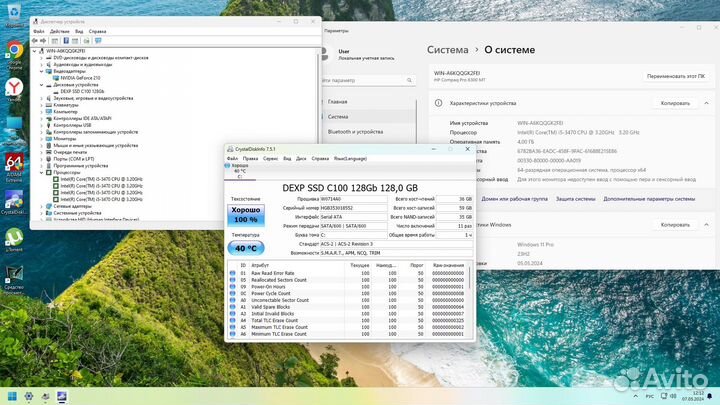Click the info icon beside device specifications
Image resolution: width=720 pixels, height=405 pixels.
tap(439, 103)
